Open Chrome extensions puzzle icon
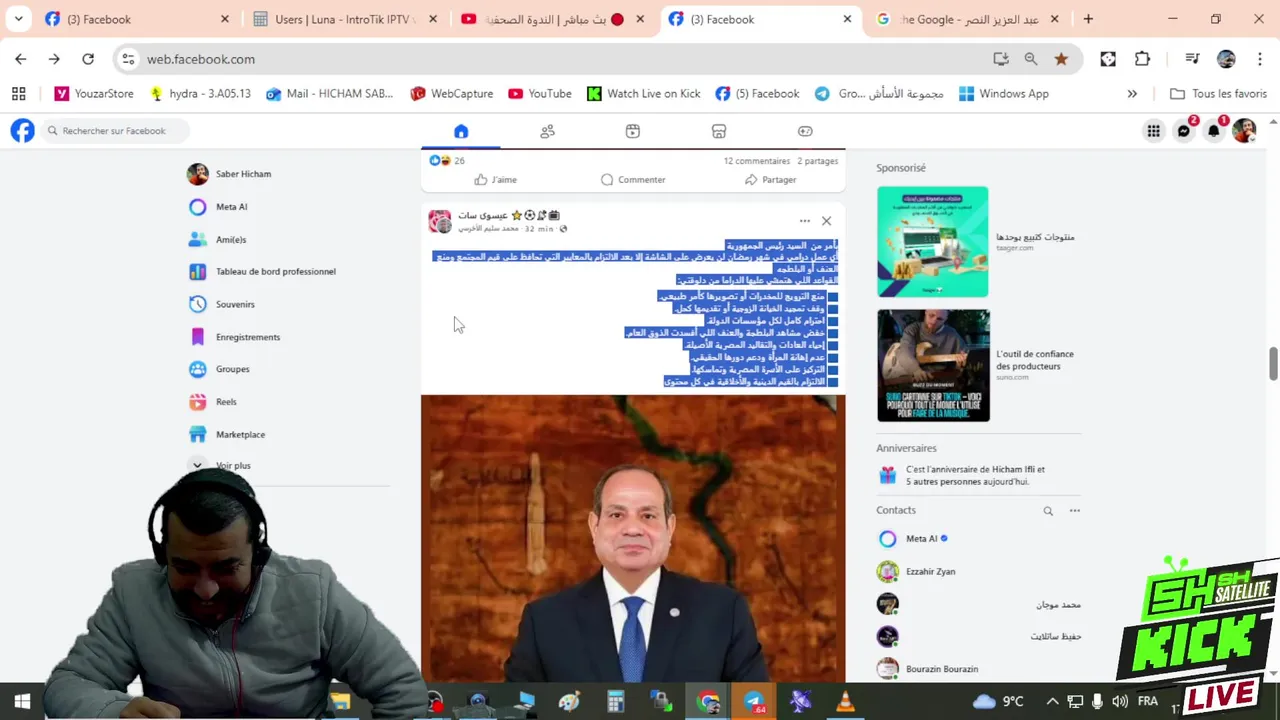Image resolution: width=1280 pixels, height=720 pixels. coord(1142,59)
